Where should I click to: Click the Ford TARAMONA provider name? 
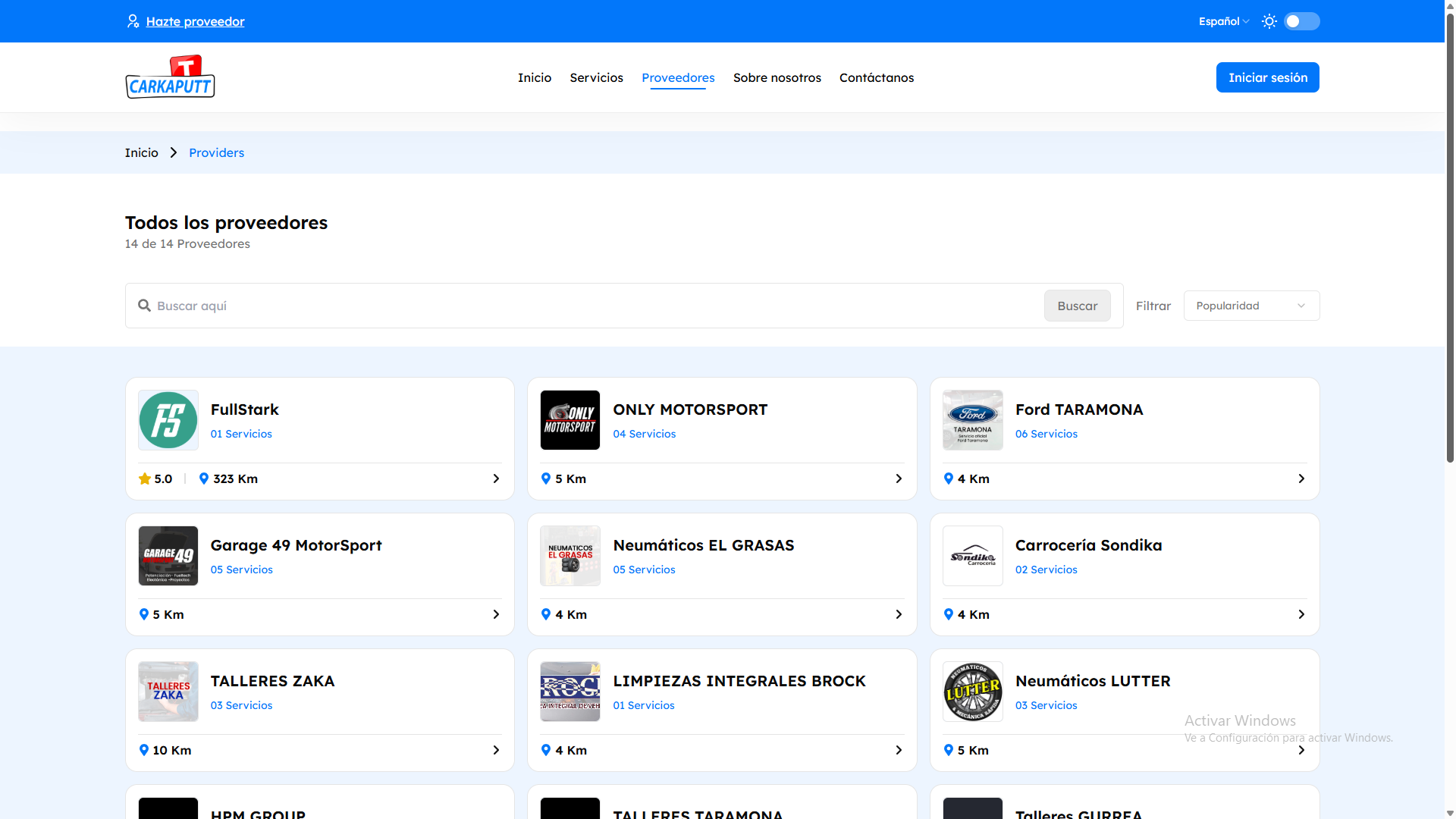pyautogui.click(x=1078, y=409)
